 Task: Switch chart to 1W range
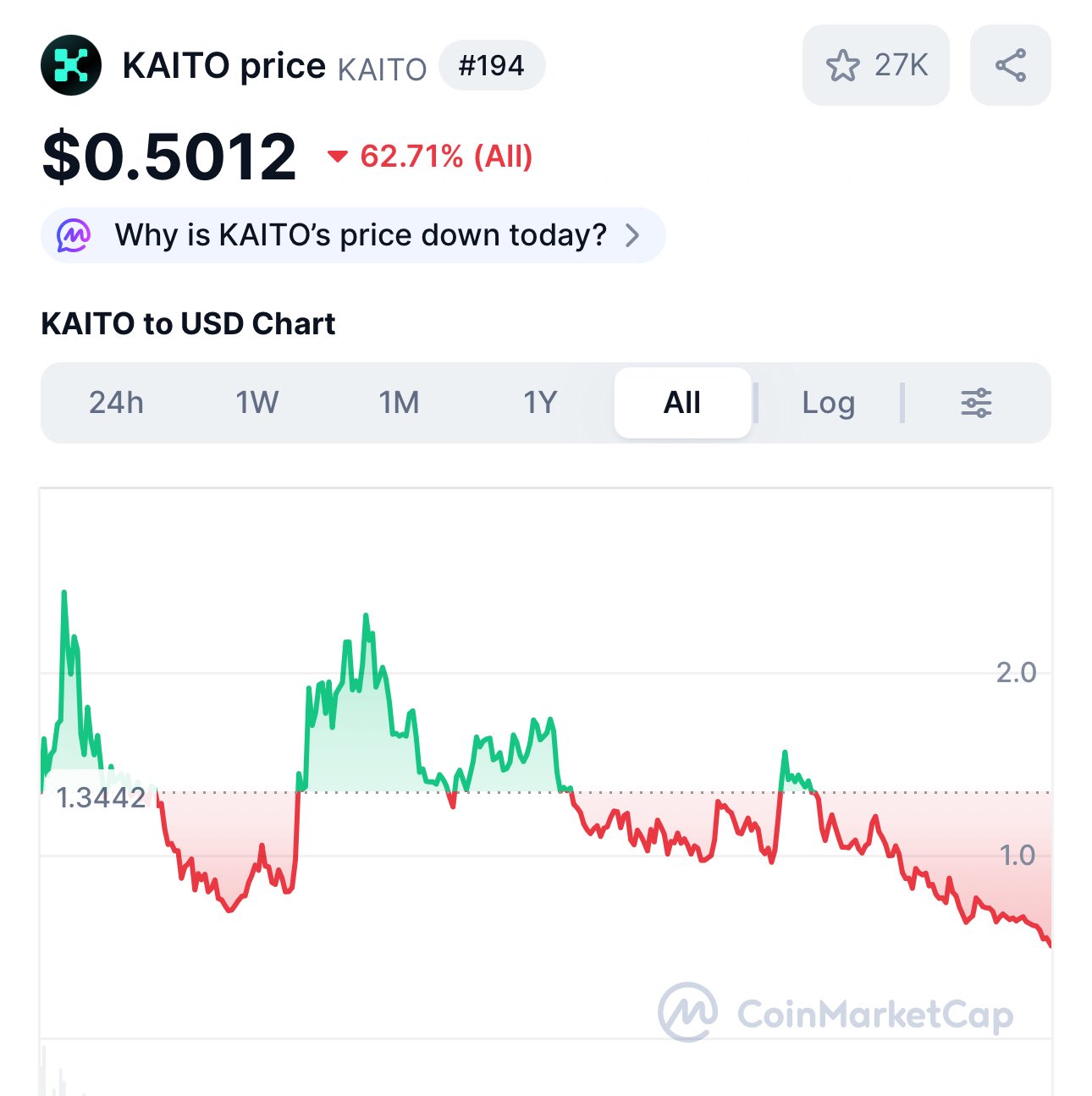(x=257, y=403)
